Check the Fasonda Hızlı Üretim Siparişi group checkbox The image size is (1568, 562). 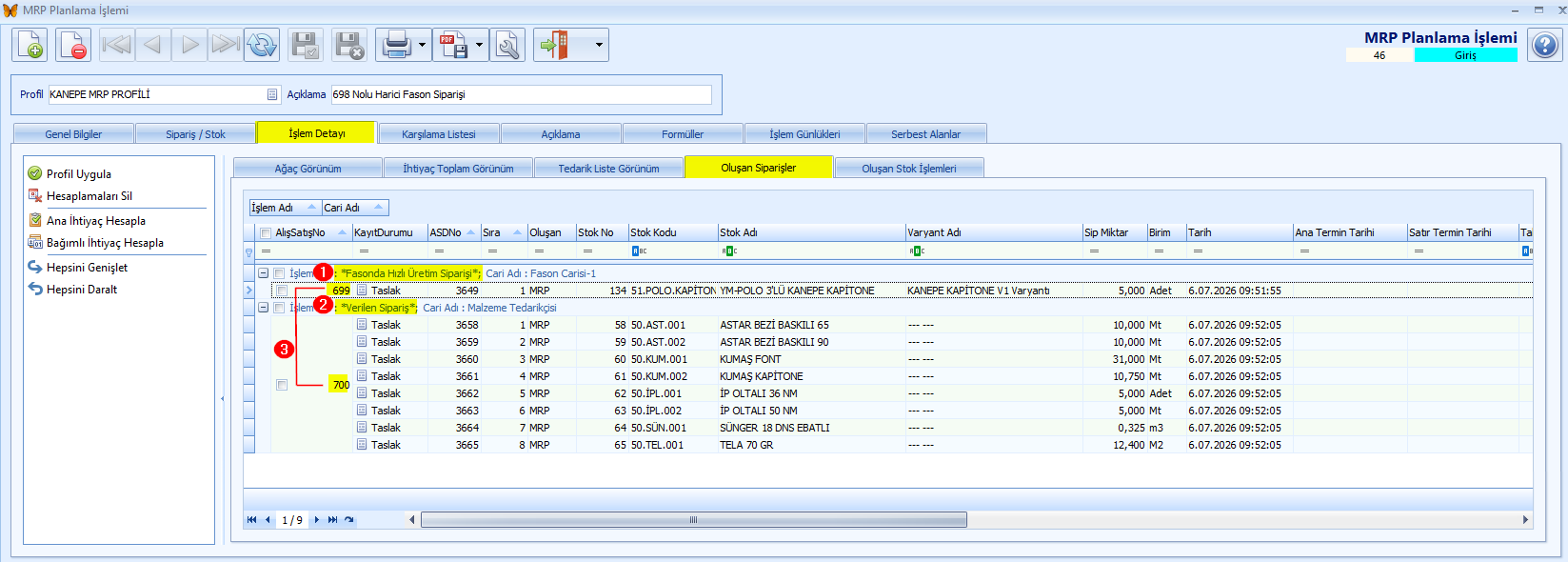pyautogui.click(x=279, y=273)
